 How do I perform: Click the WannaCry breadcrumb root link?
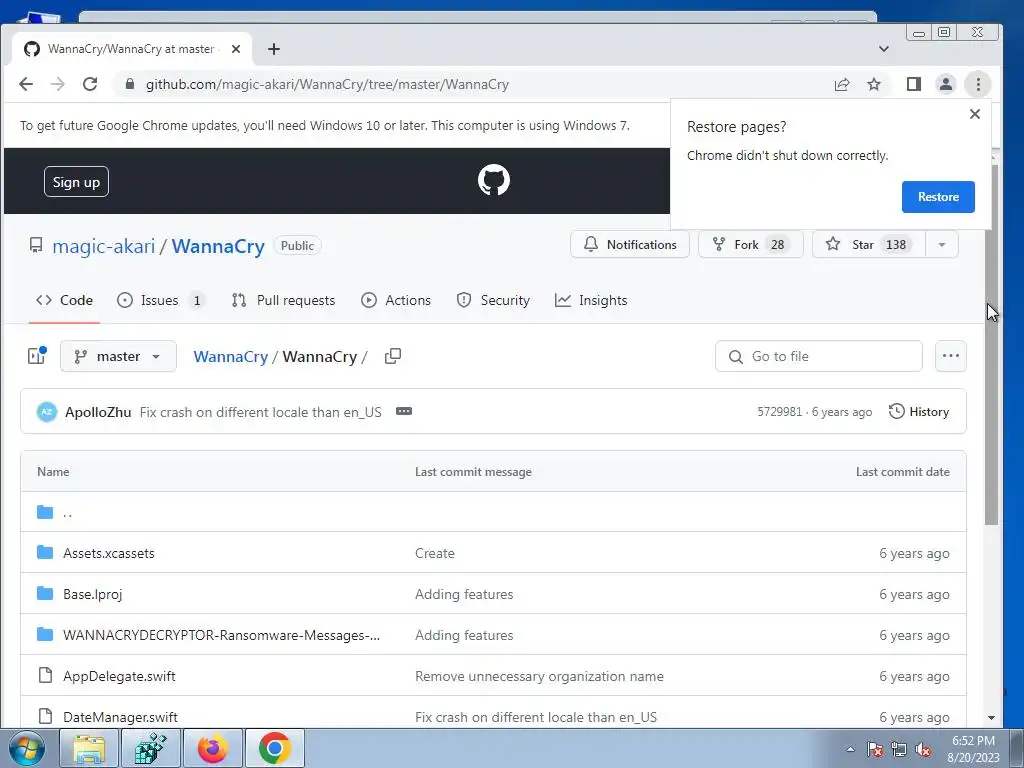tap(231, 357)
